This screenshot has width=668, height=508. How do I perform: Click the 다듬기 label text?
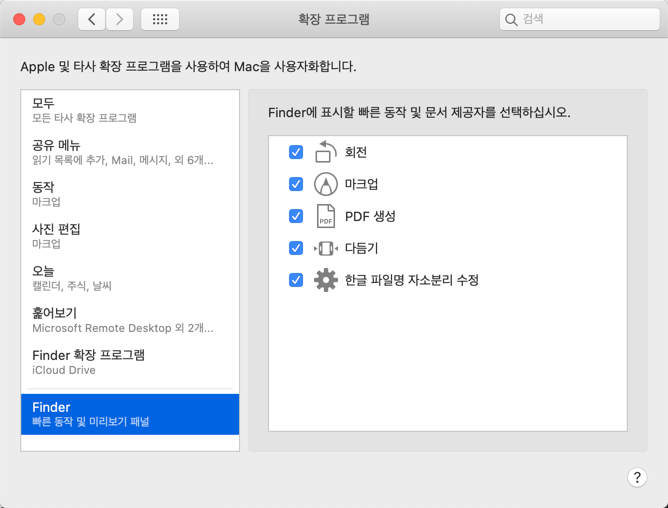pos(361,248)
